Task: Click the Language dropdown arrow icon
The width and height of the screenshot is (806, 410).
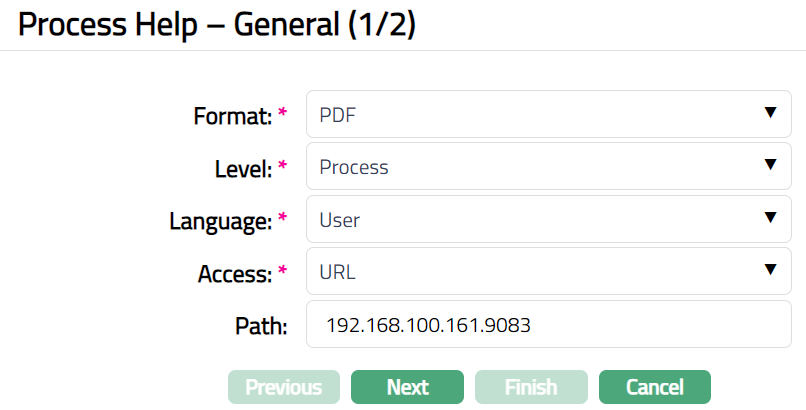Action: tap(770, 219)
